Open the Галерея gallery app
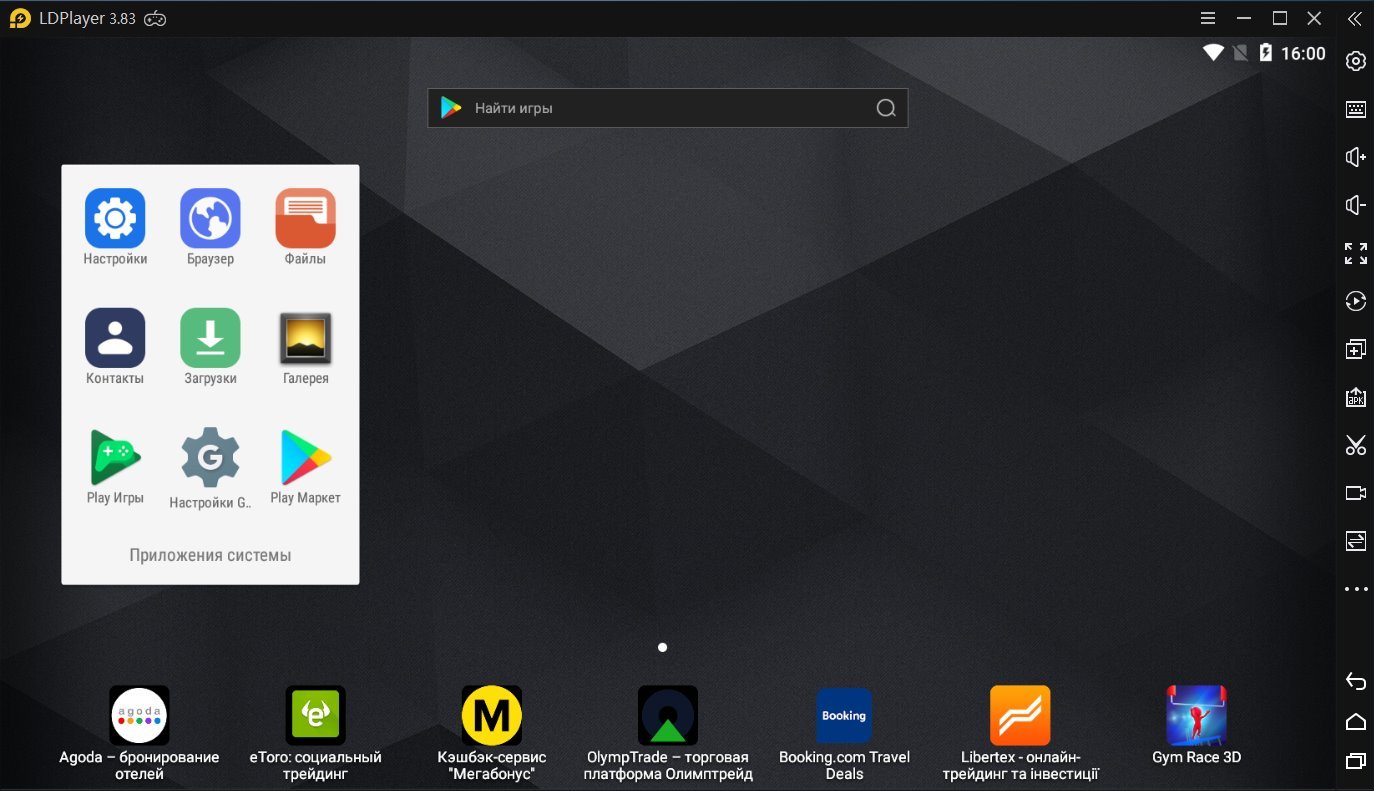 click(x=305, y=338)
